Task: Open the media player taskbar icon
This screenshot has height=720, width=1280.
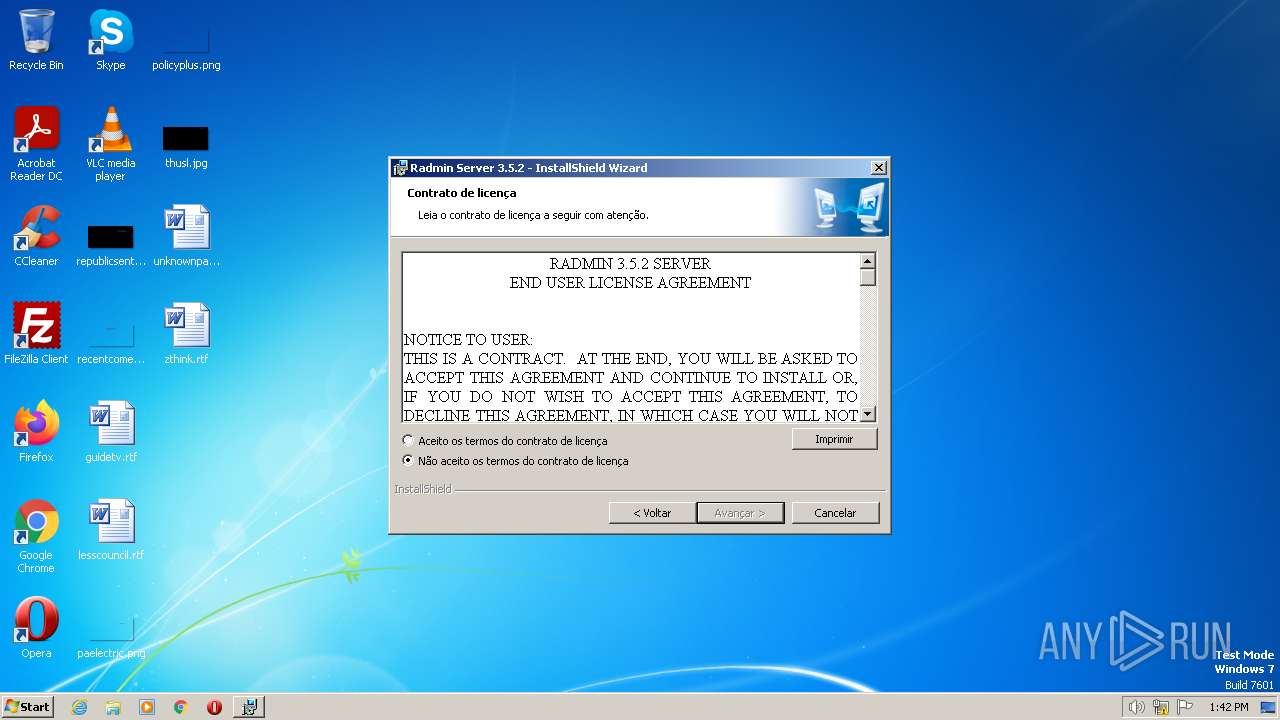Action: 147,707
